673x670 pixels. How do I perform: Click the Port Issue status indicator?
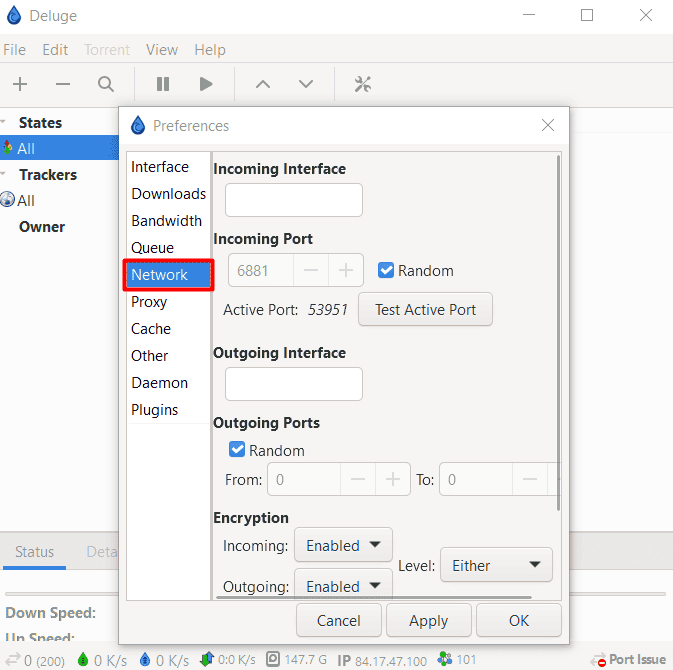[x=629, y=659]
